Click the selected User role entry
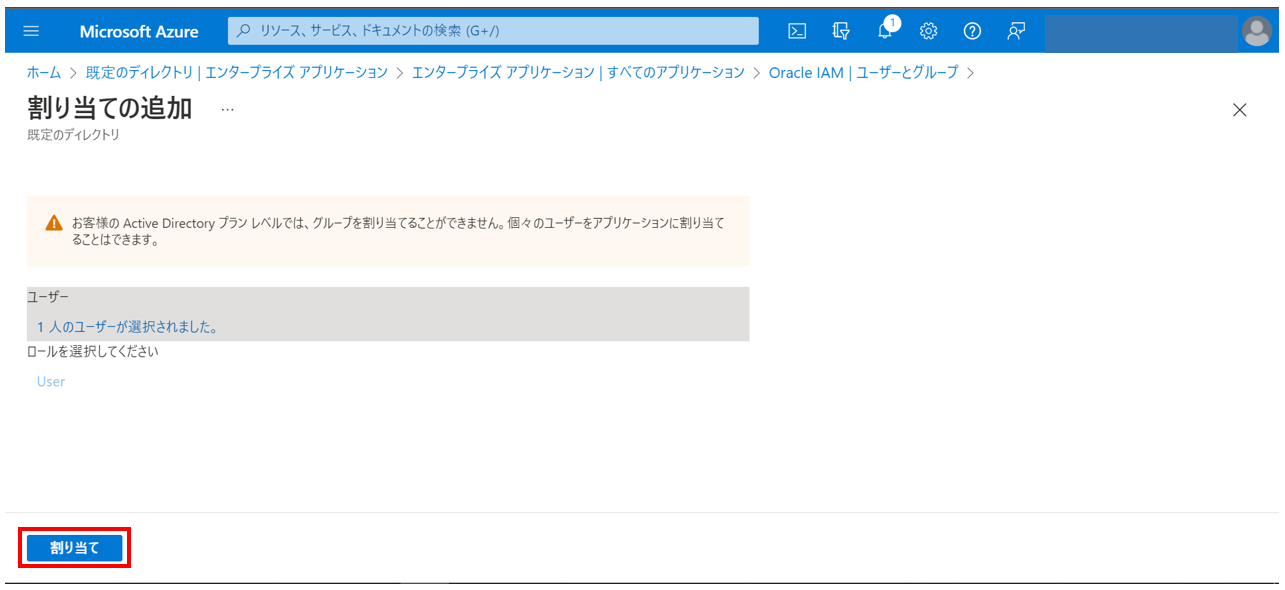Viewport: 1285px width, 590px height. (50, 381)
